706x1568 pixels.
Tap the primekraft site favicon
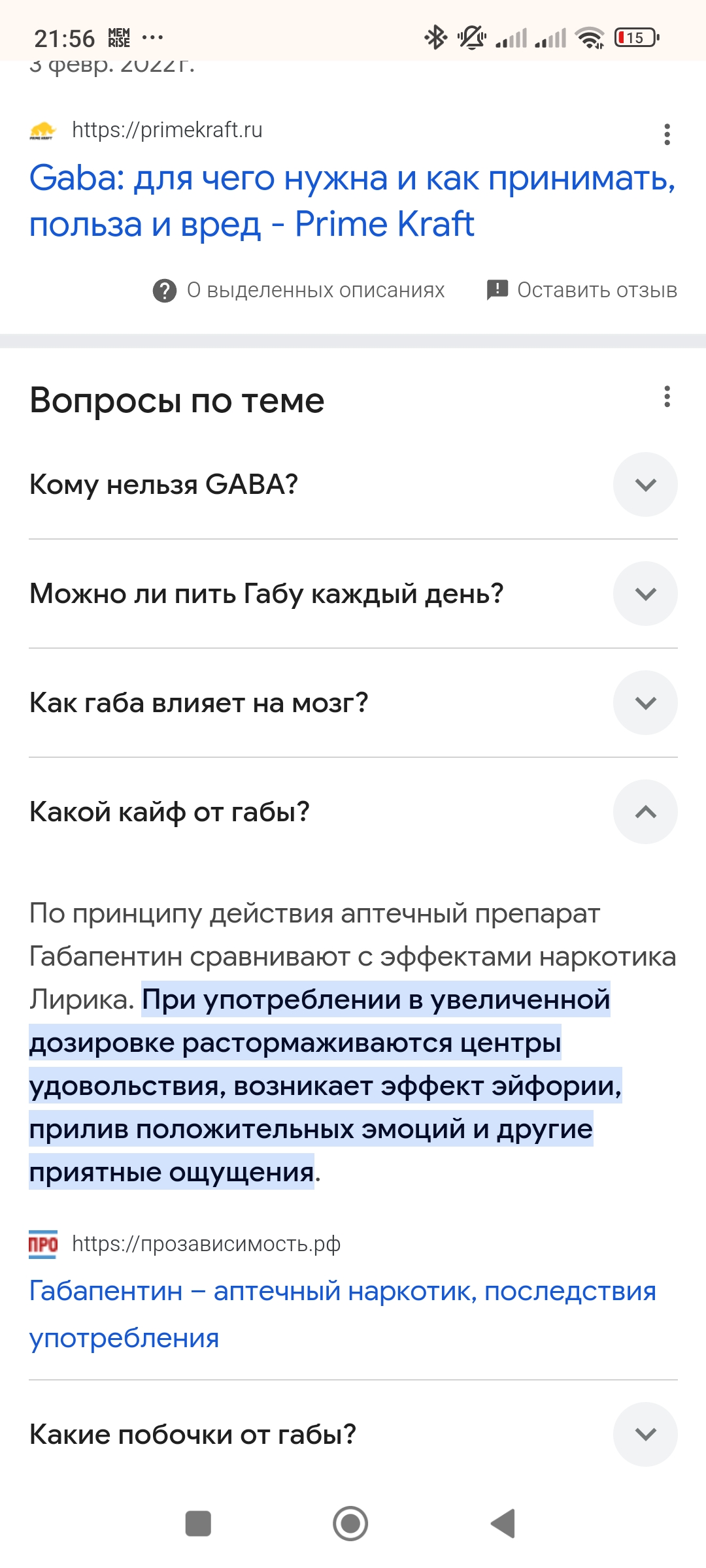tap(43, 130)
